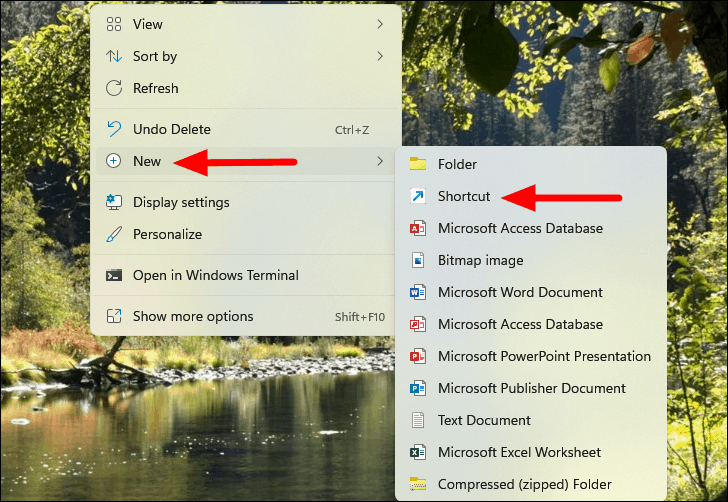Screen dimensions: 728x502
Task: Click the up-down arrows Sort by icon
Action: pos(114,57)
